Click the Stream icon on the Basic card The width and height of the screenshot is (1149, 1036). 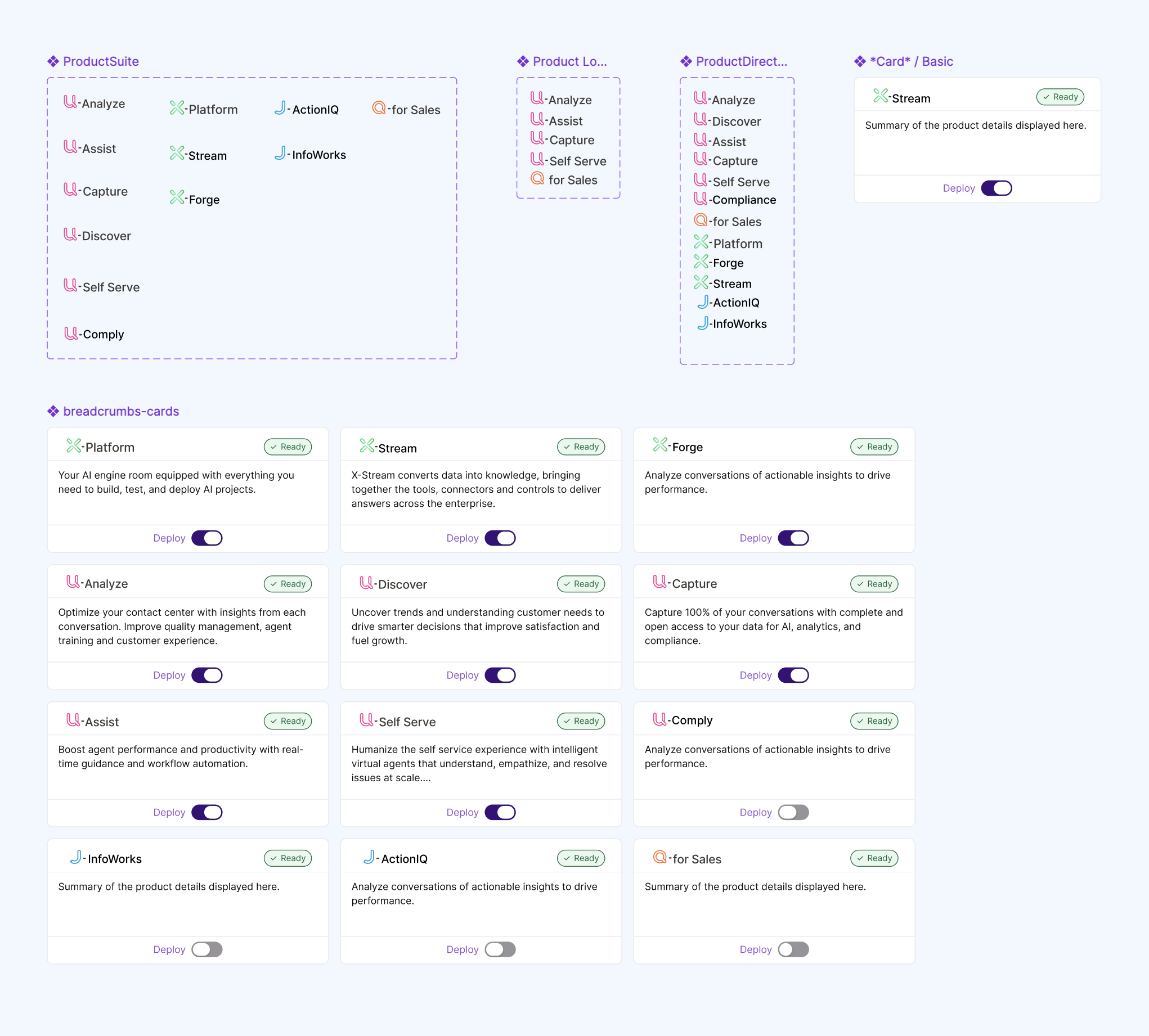click(880, 97)
